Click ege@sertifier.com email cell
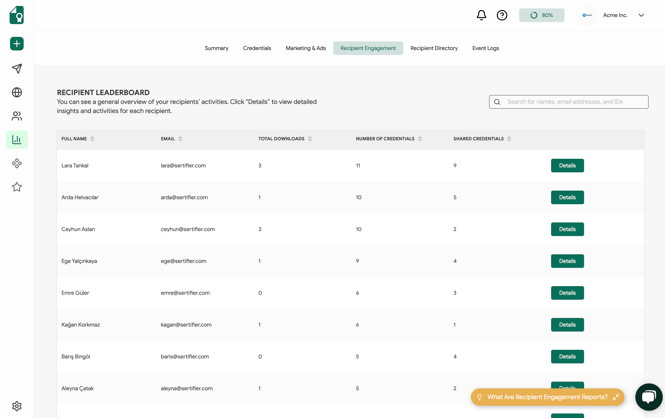This screenshot has height=418, width=665. pyautogui.click(x=183, y=261)
